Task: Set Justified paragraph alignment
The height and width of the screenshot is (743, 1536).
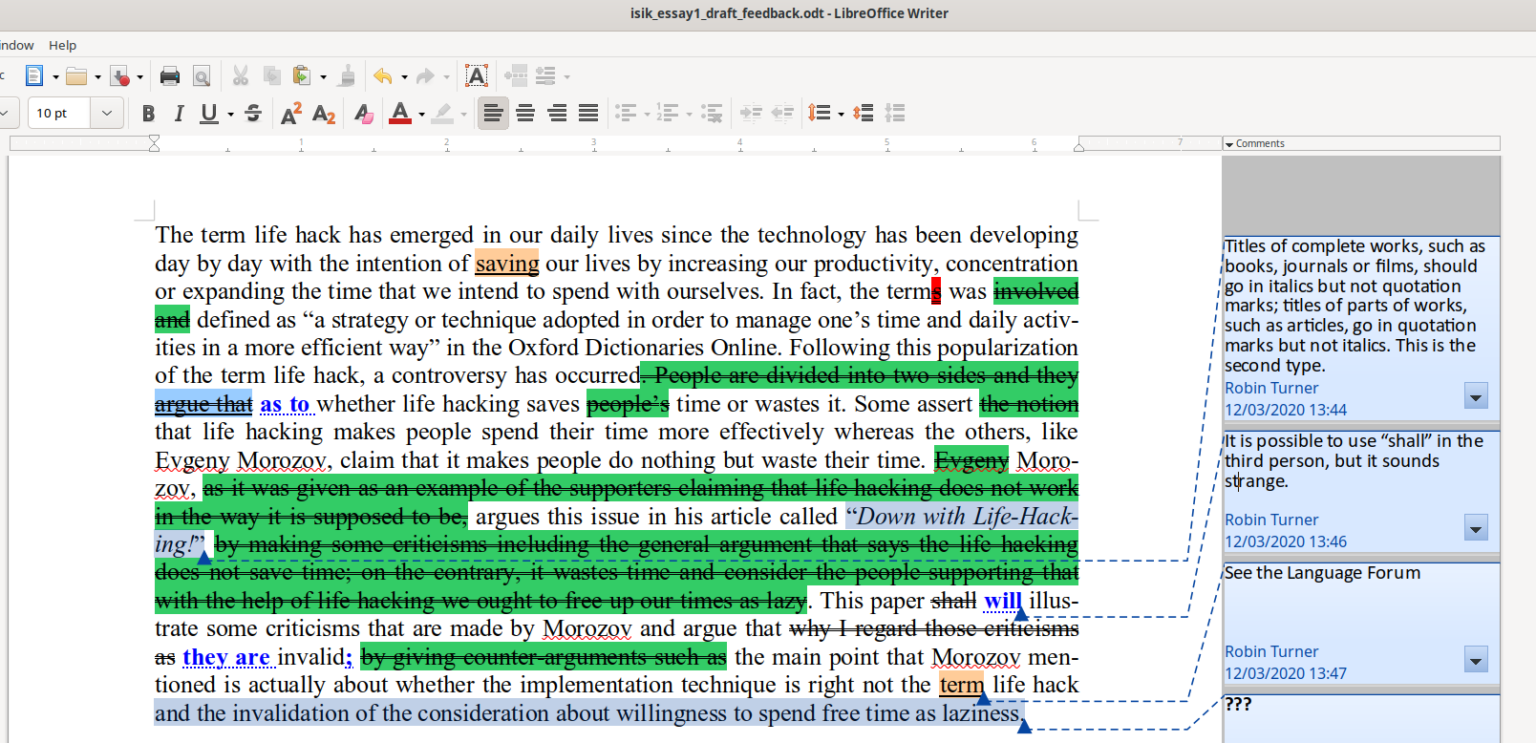Action: [x=589, y=114]
